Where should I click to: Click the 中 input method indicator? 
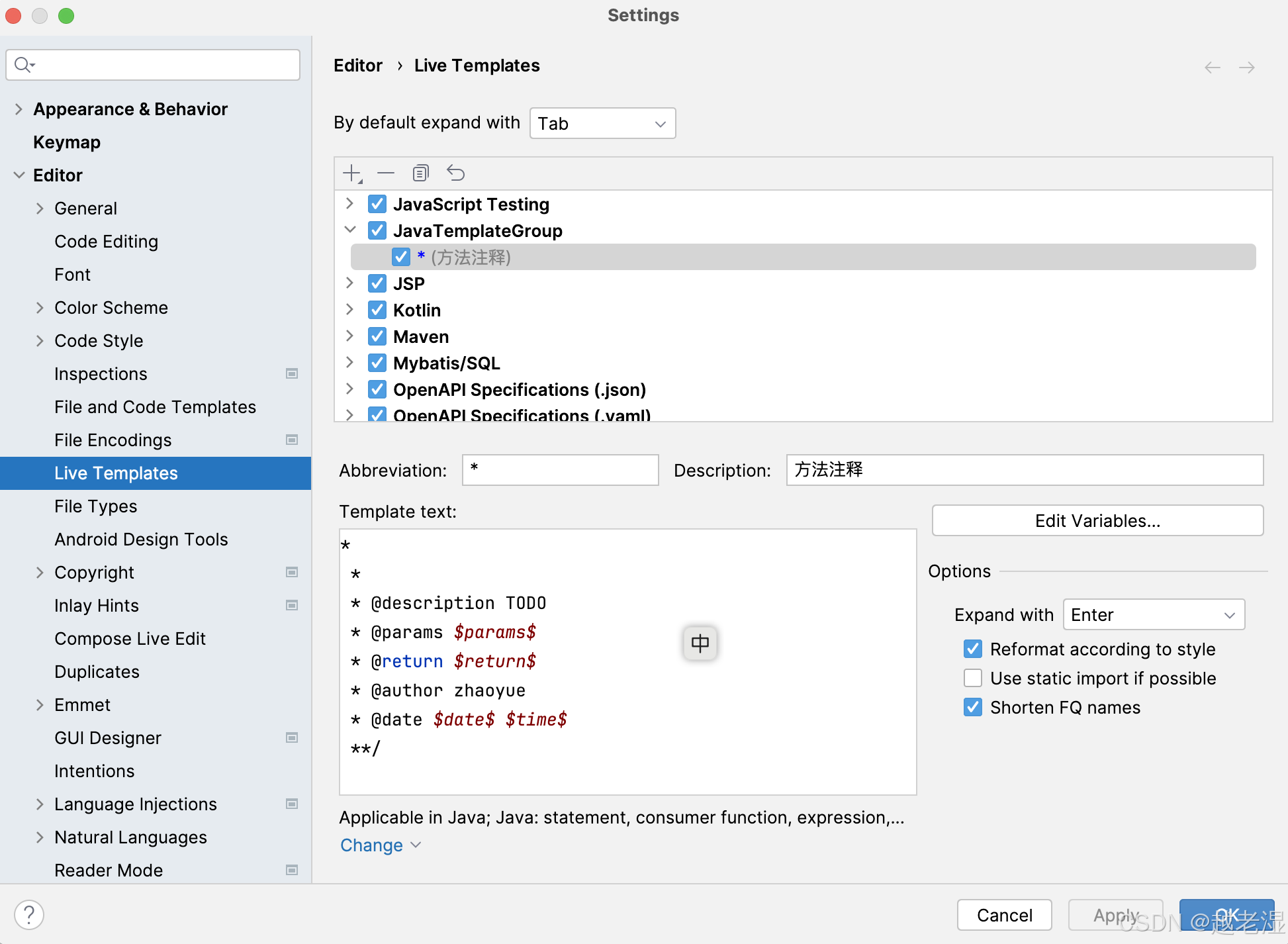pyautogui.click(x=700, y=643)
